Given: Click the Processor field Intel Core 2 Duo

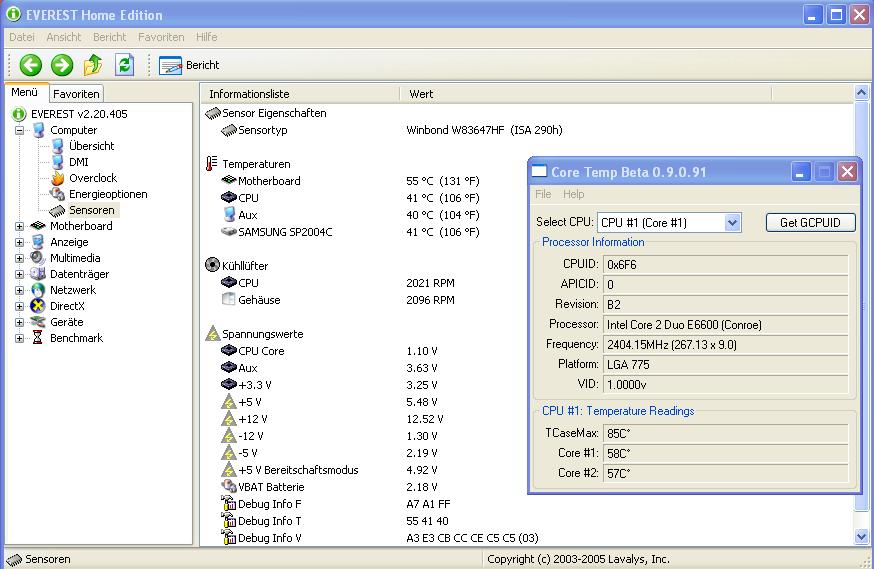Looking at the screenshot, I should tap(725, 324).
